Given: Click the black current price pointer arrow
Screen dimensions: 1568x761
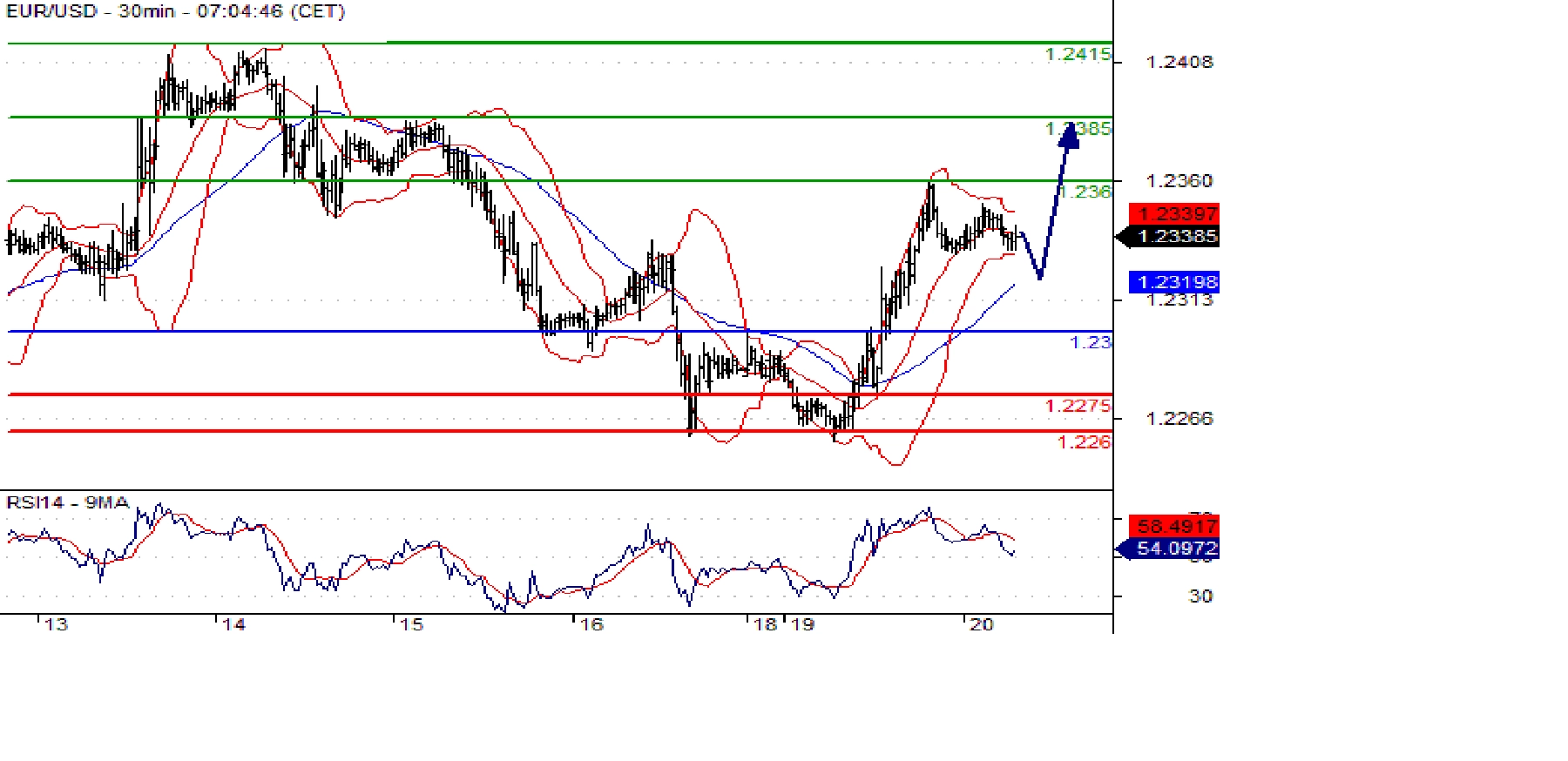Looking at the screenshot, I should pyautogui.click(x=1124, y=237).
